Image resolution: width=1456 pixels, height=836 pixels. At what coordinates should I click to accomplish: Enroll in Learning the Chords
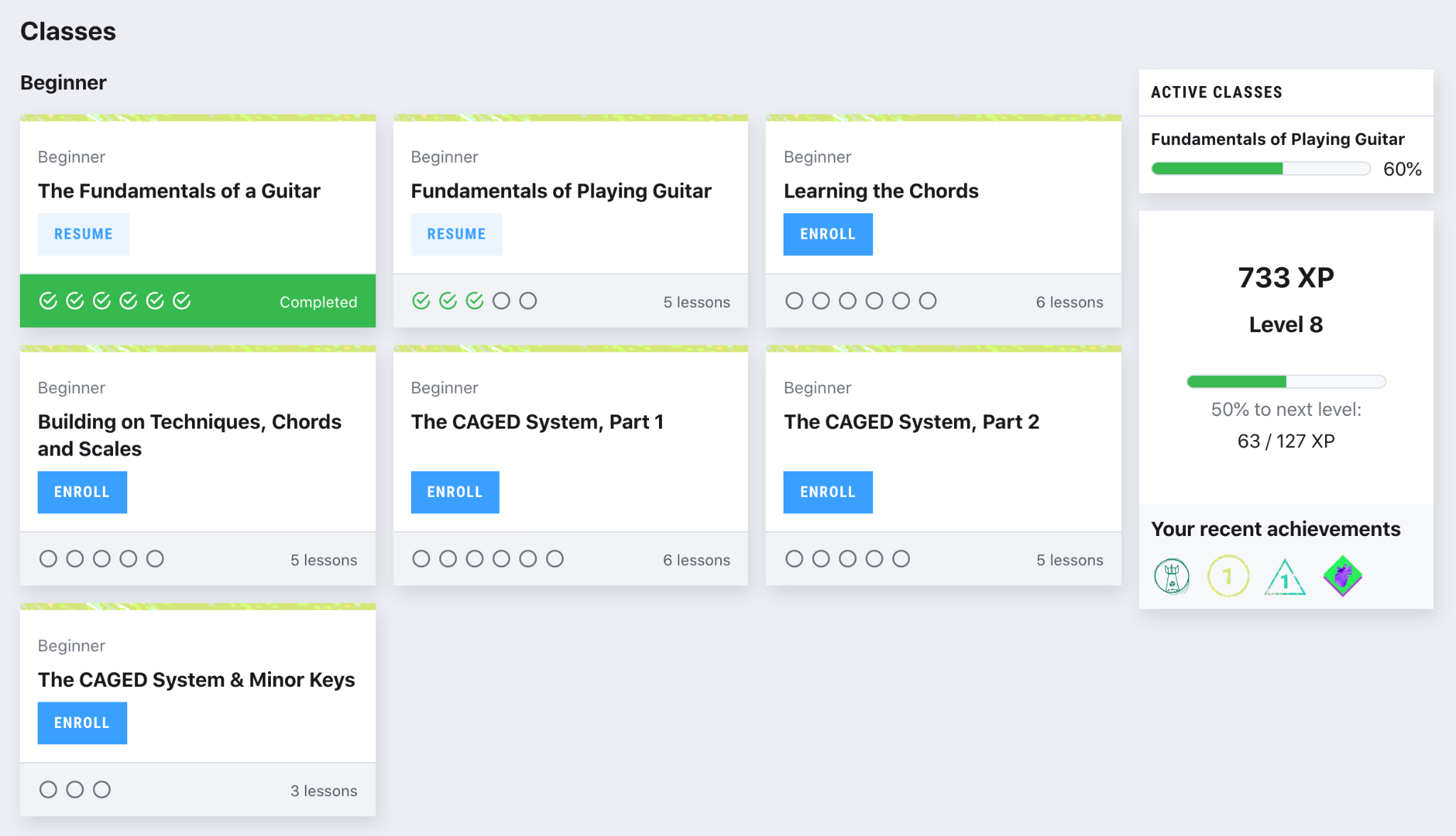point(828,234)
